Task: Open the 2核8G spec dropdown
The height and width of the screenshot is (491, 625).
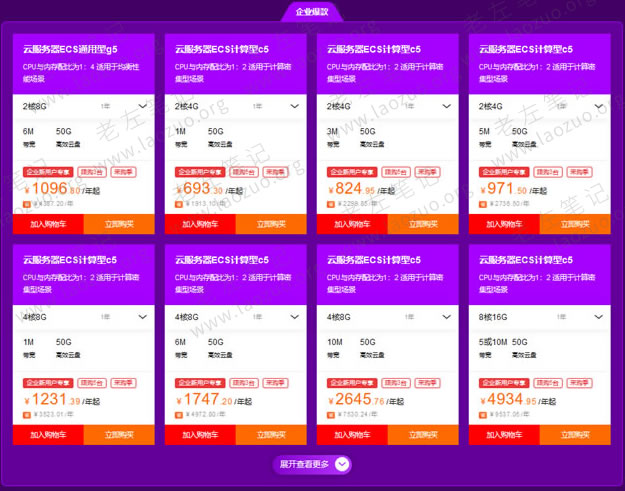Action: click(x=85, y=106)
